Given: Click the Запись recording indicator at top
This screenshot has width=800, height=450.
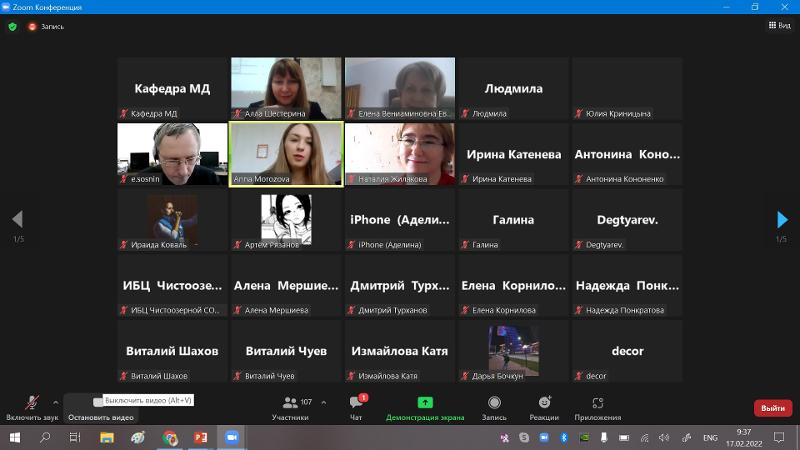Looking at the screenshot, I should [46, 26].
